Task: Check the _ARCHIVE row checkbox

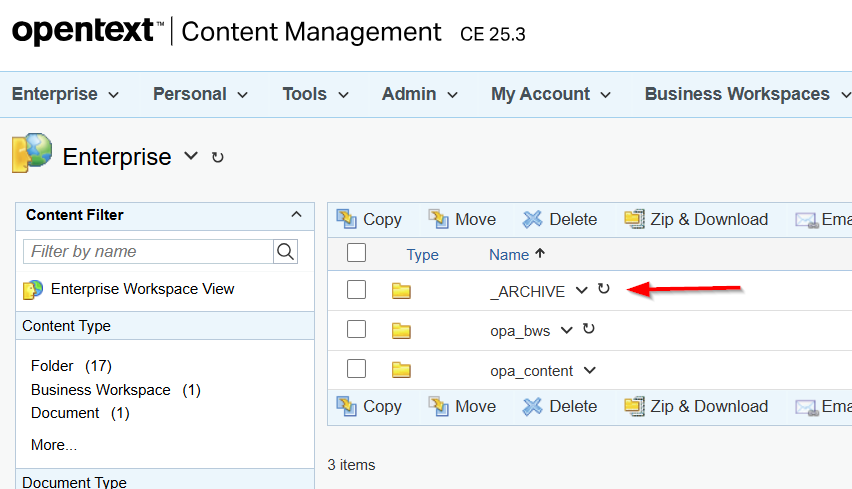Action: point(356,290)
